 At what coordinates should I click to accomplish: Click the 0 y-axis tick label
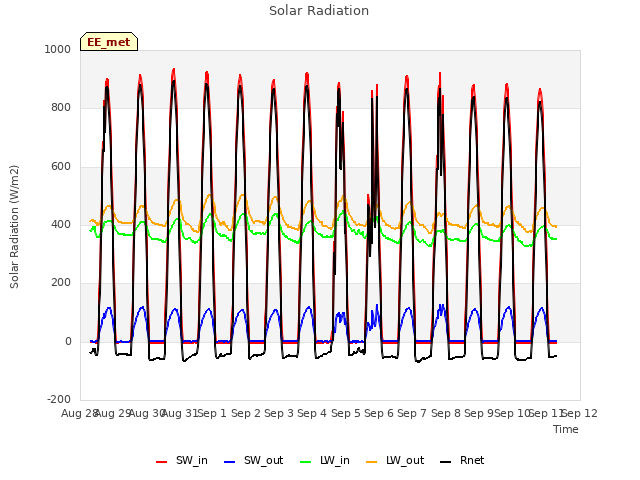(68, 342)
